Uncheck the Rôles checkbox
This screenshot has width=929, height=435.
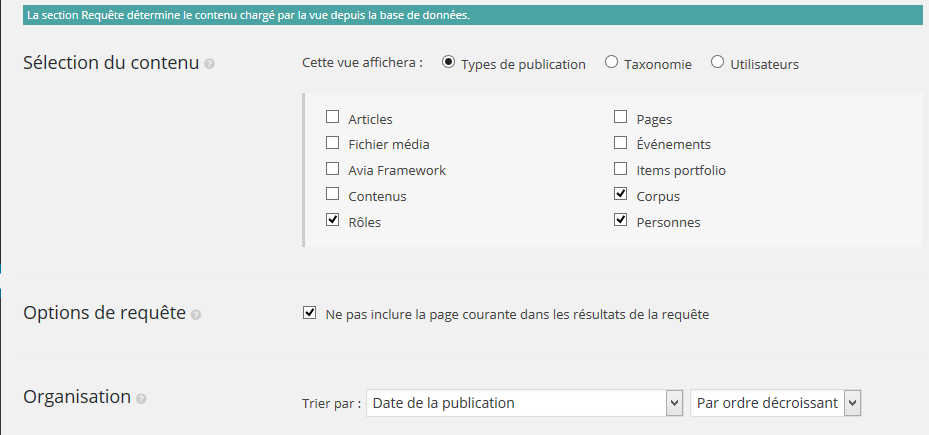point(333,221)
